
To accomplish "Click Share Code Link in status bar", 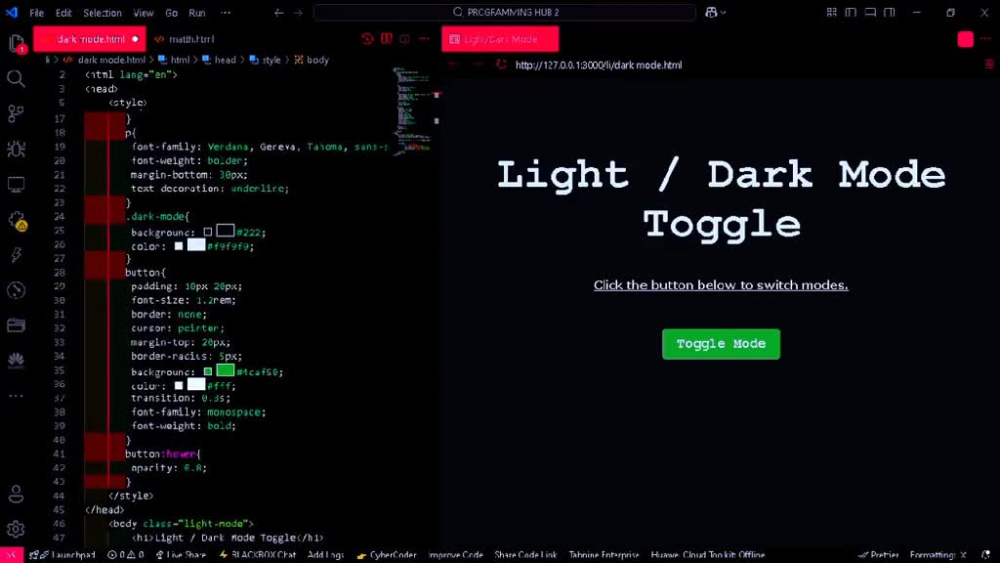I will (526, 555).
